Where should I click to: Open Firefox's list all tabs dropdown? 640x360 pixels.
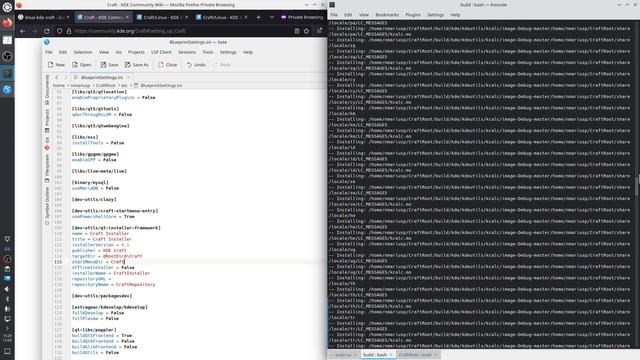pos(271,17)
